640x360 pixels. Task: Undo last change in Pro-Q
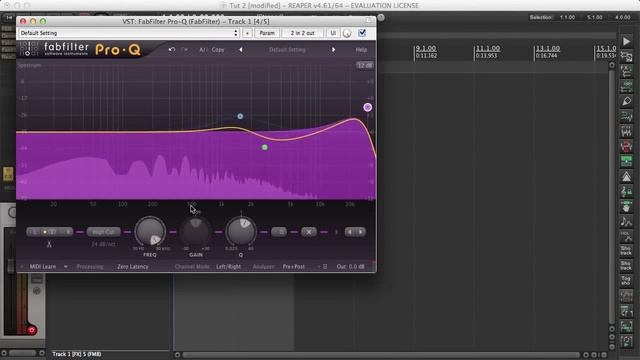click(x=172, y=50)
